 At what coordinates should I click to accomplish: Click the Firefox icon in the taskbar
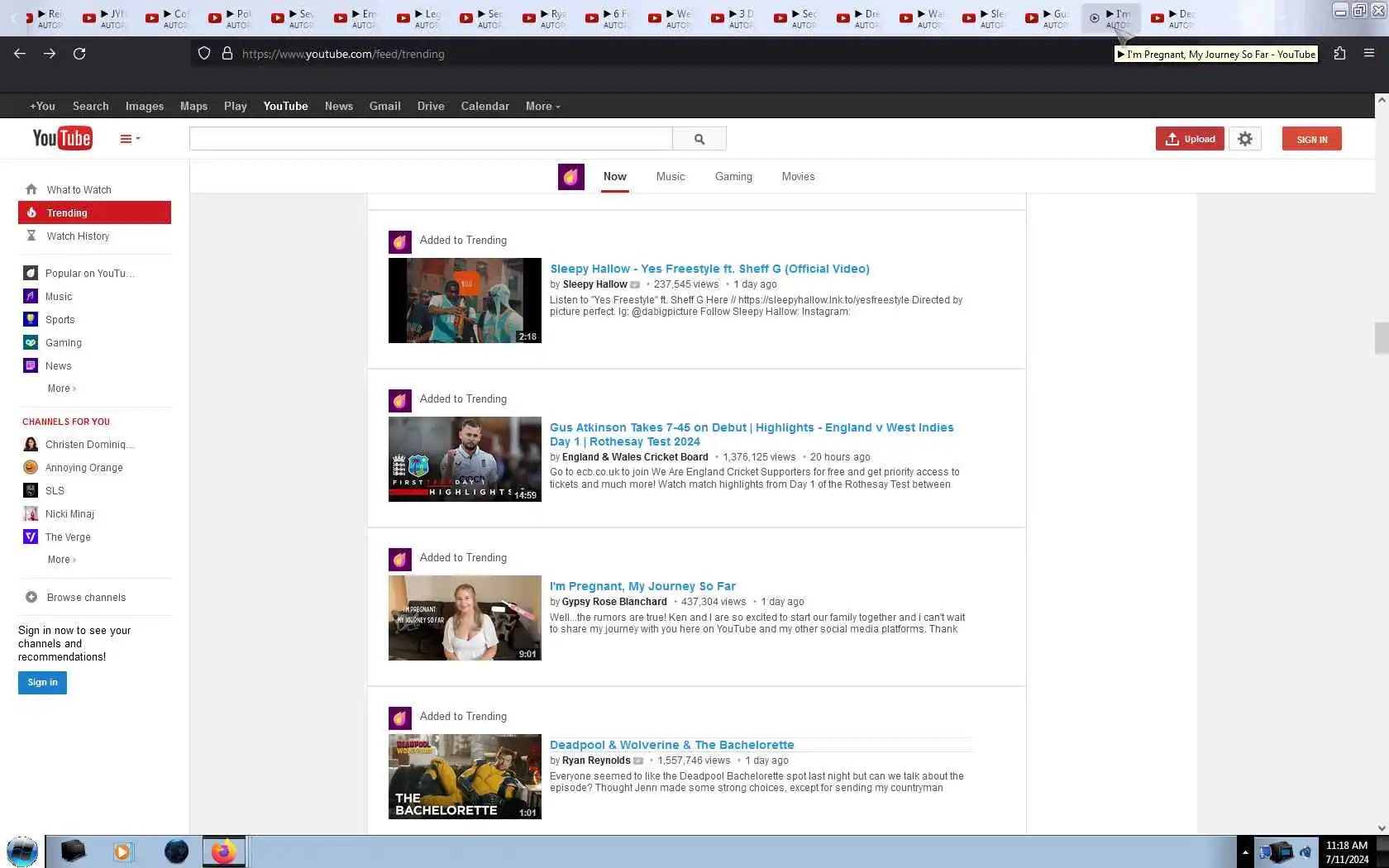click(x=223, y=851)
